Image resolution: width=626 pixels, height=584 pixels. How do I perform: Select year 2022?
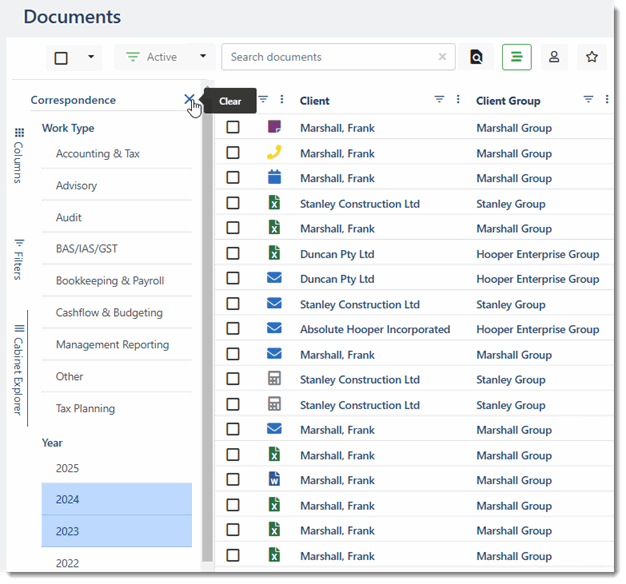(x=117, y=563)
